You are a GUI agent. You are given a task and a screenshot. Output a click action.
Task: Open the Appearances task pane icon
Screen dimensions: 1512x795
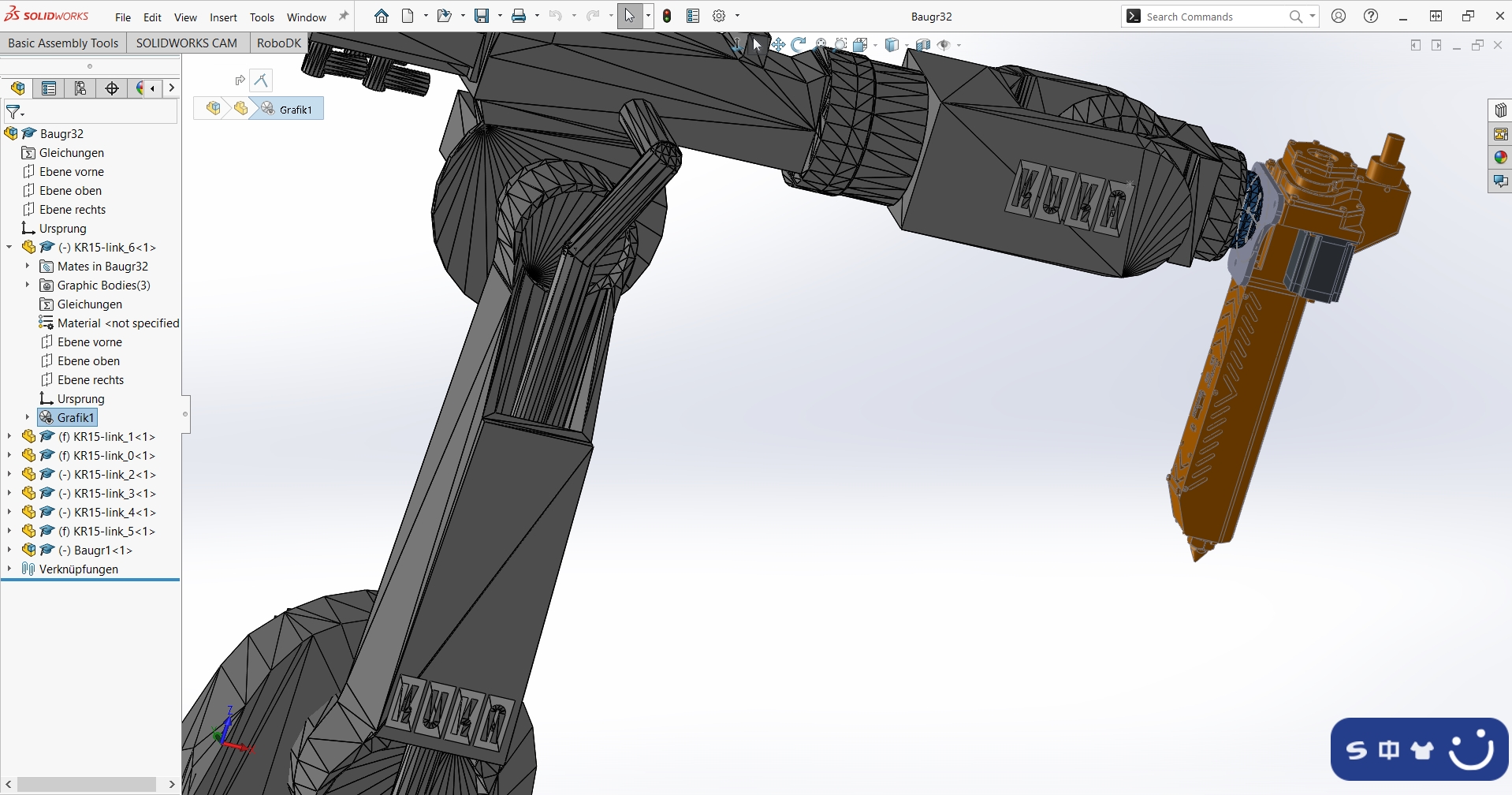click(1500, 158)
